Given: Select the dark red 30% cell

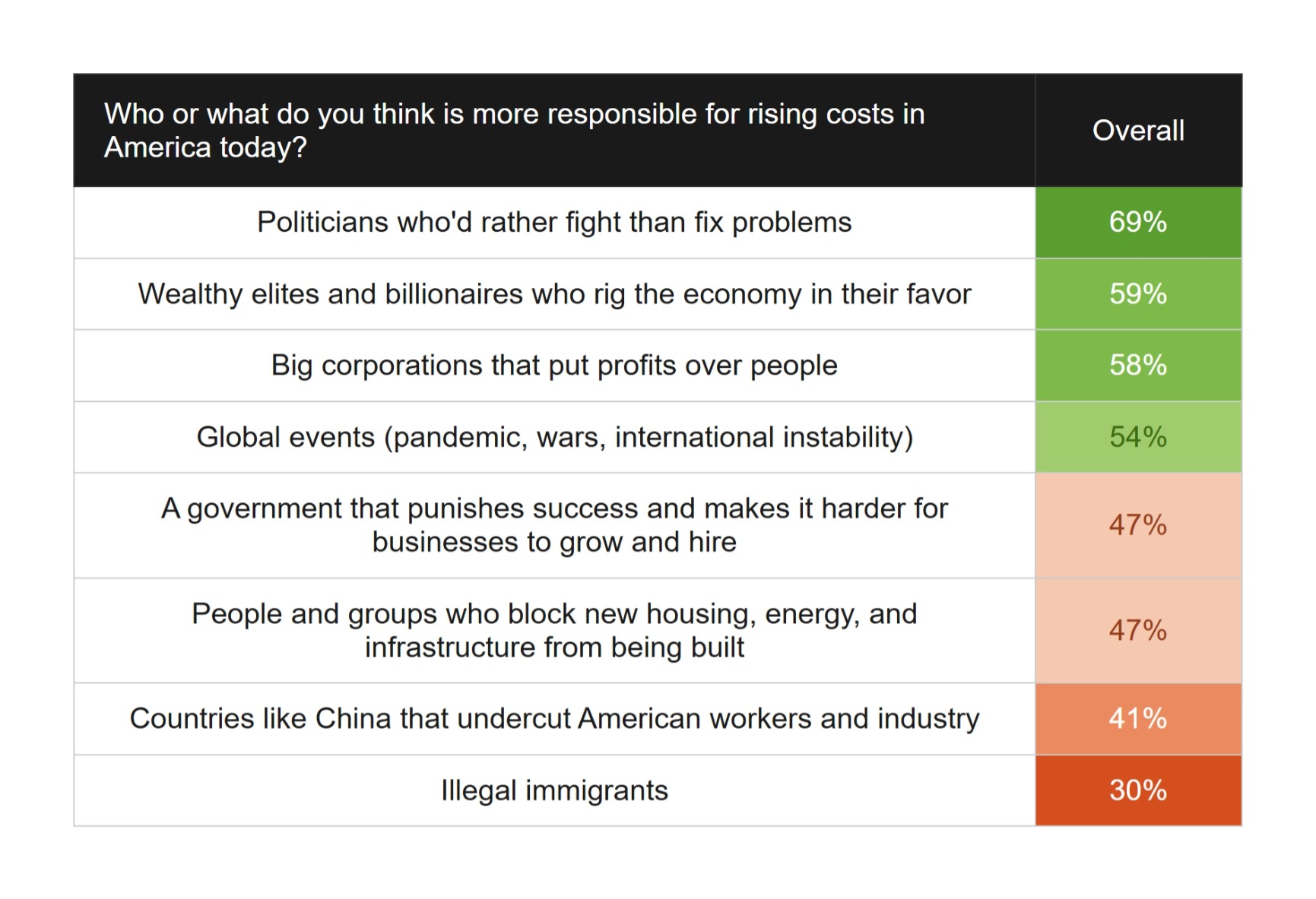Looking at the screenshot, I should click(1138, 790).
